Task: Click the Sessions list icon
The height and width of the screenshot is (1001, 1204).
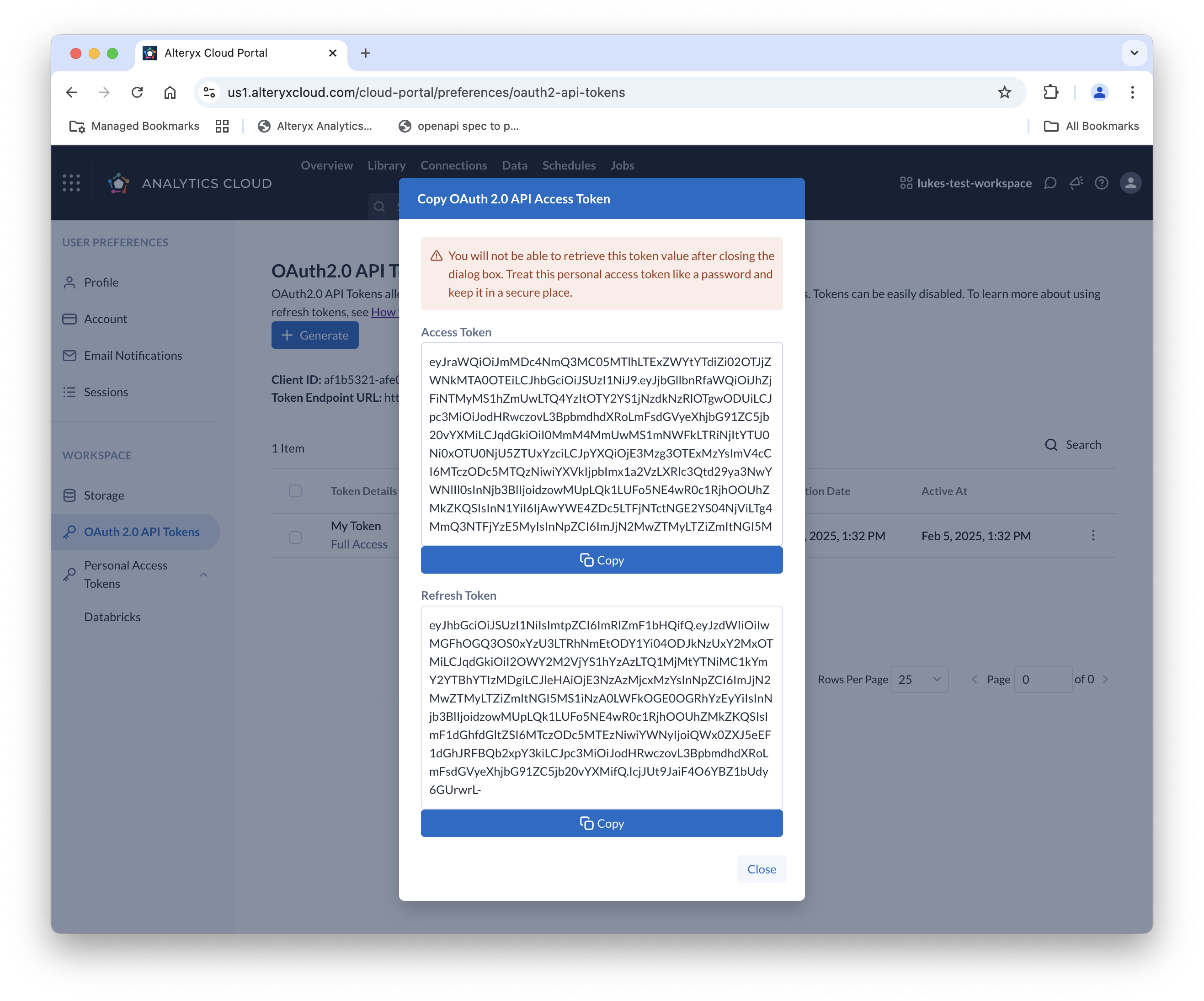Action: [x=69, y=392]
